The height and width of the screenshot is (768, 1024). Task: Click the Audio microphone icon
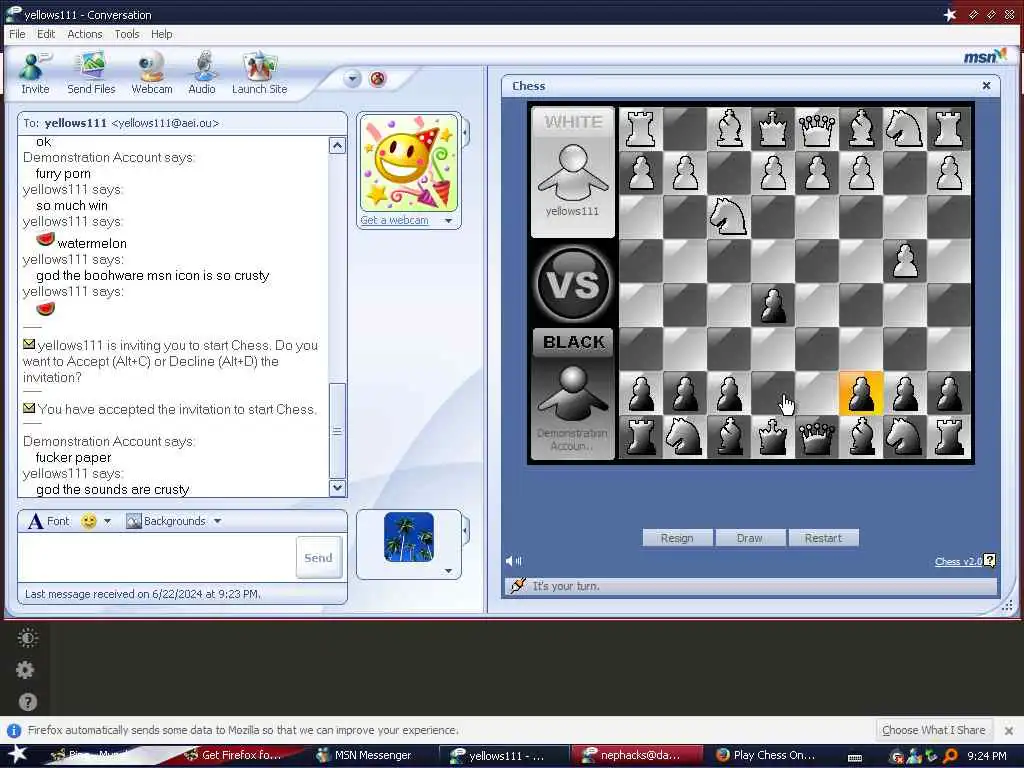pos(202,73)
